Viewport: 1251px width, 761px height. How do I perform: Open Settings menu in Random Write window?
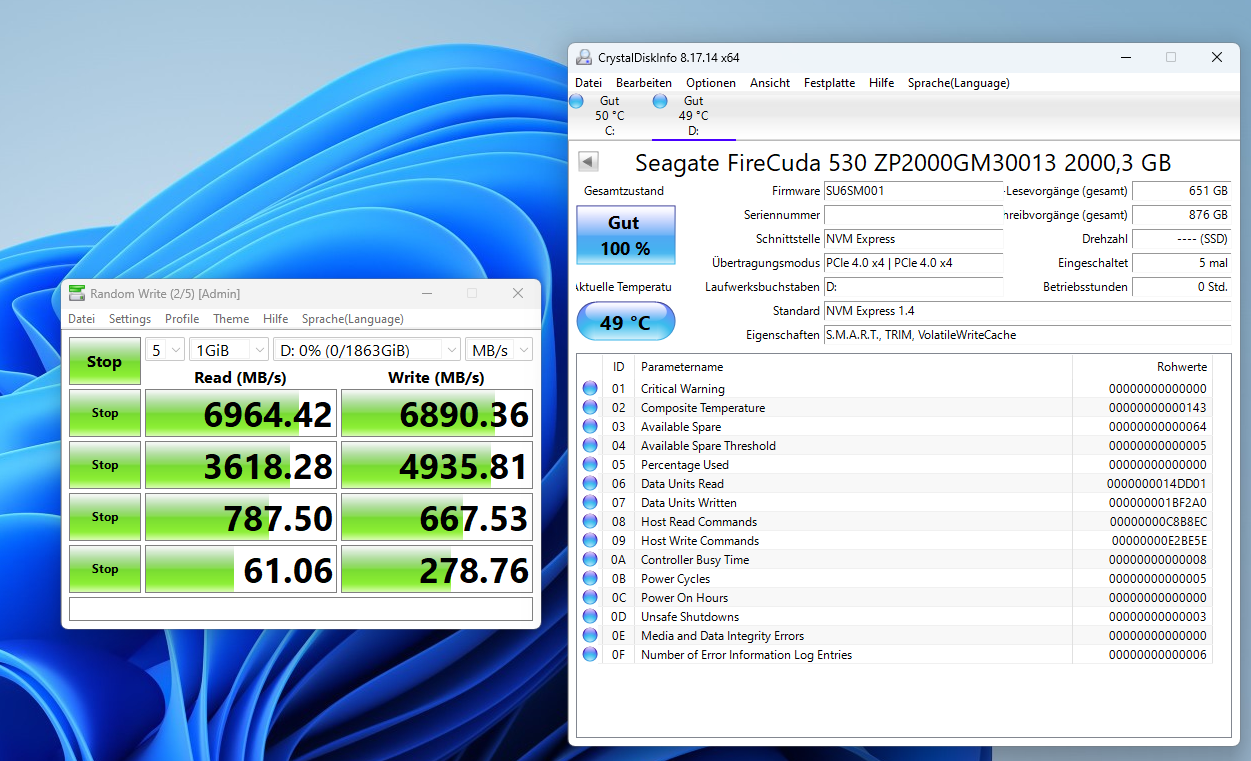130,319
